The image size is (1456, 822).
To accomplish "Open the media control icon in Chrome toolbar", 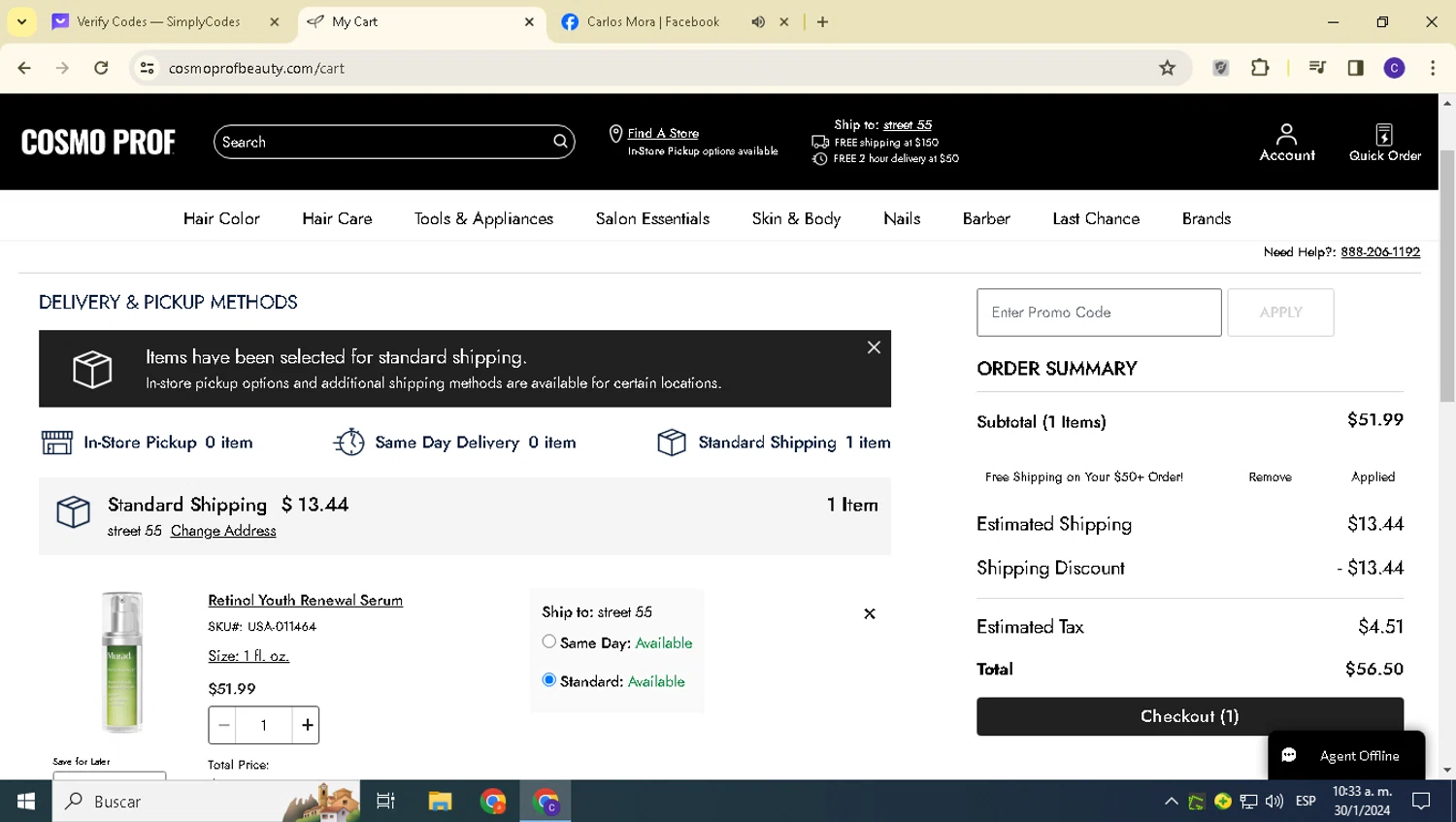I will click(x=1317, y=68).
